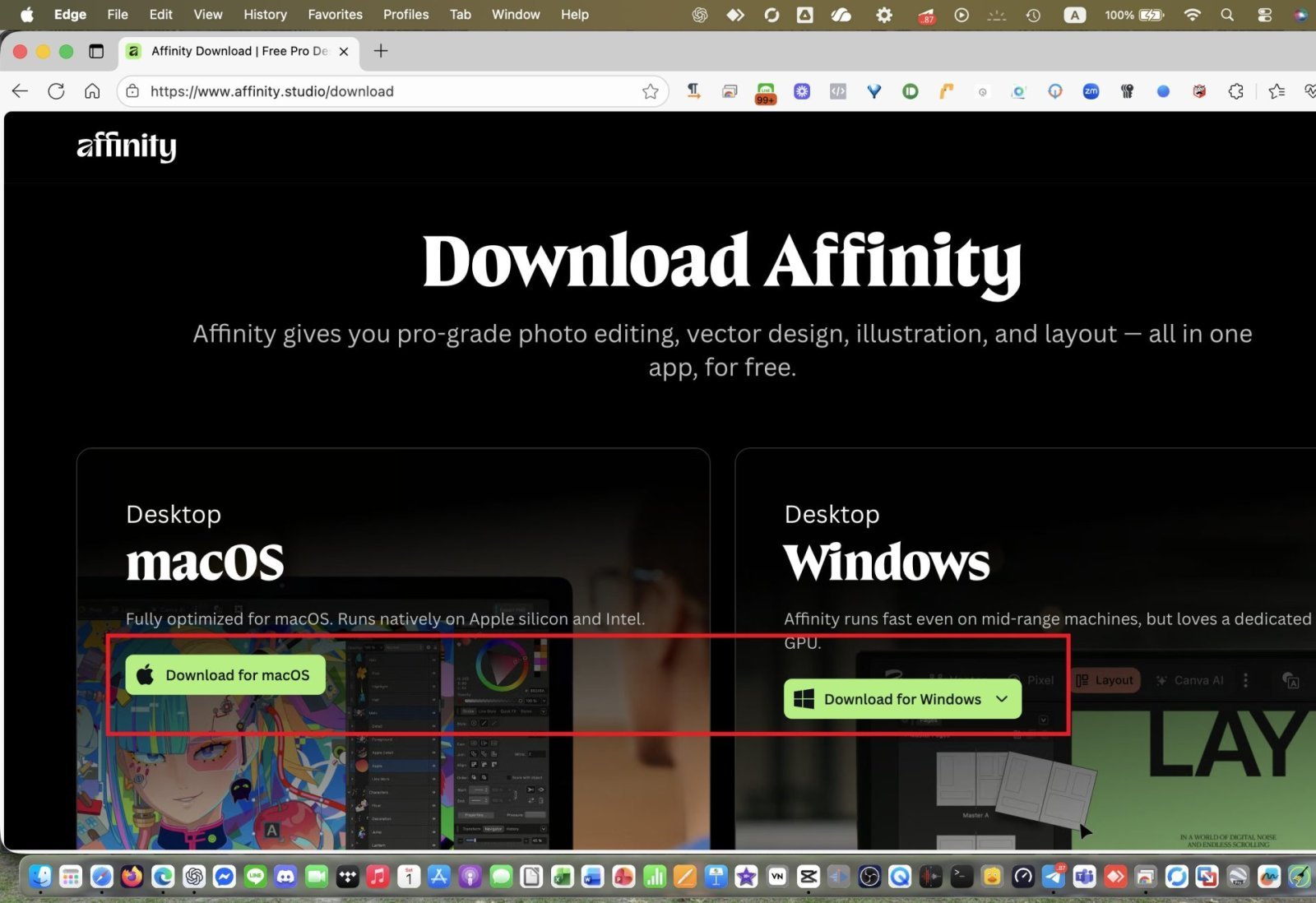This screenshot has height=903, width=1316.
Task: Open the History menu
Action: (265, 15)
